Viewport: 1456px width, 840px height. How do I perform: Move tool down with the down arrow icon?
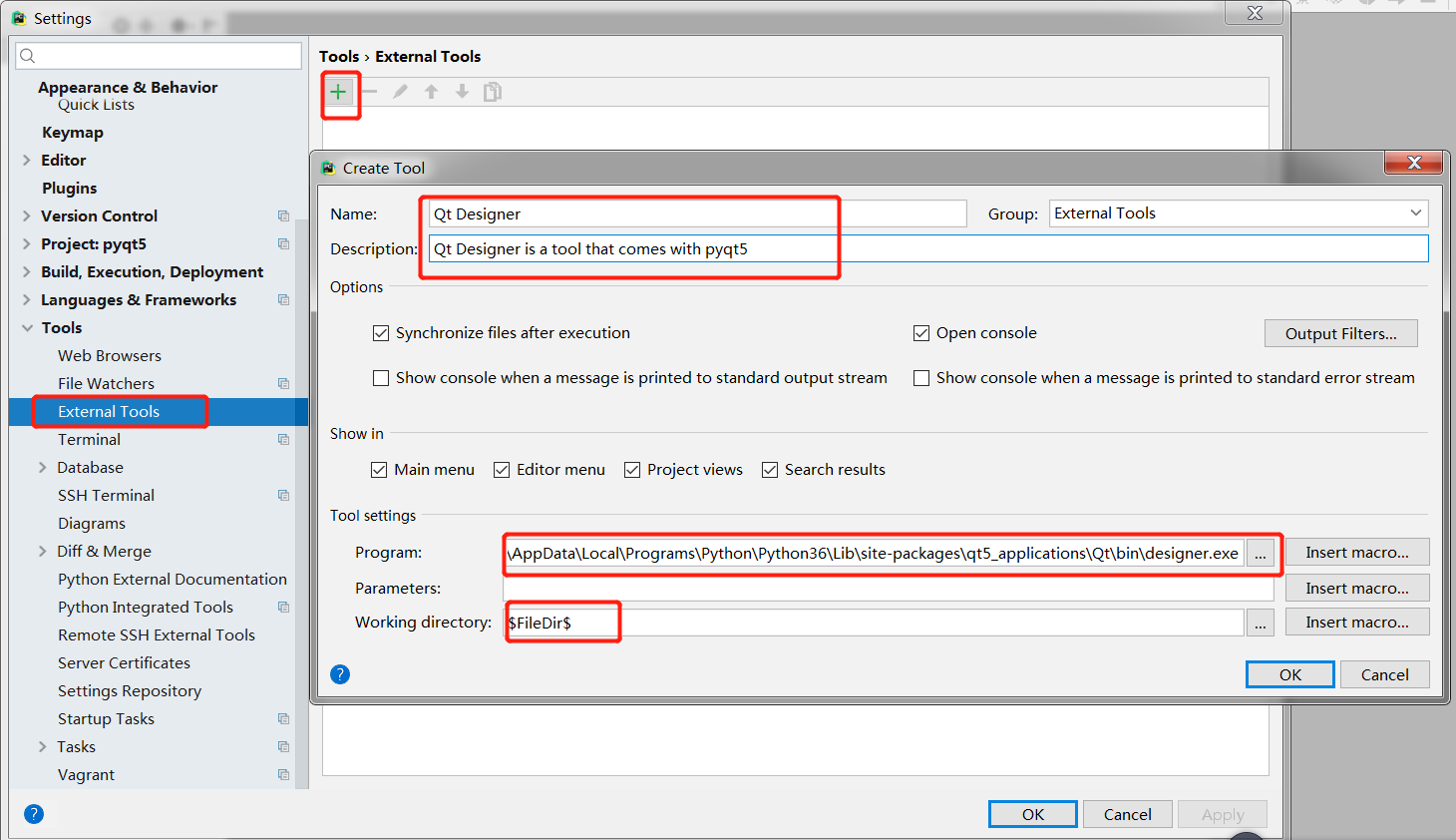click(x=462, y=91)
